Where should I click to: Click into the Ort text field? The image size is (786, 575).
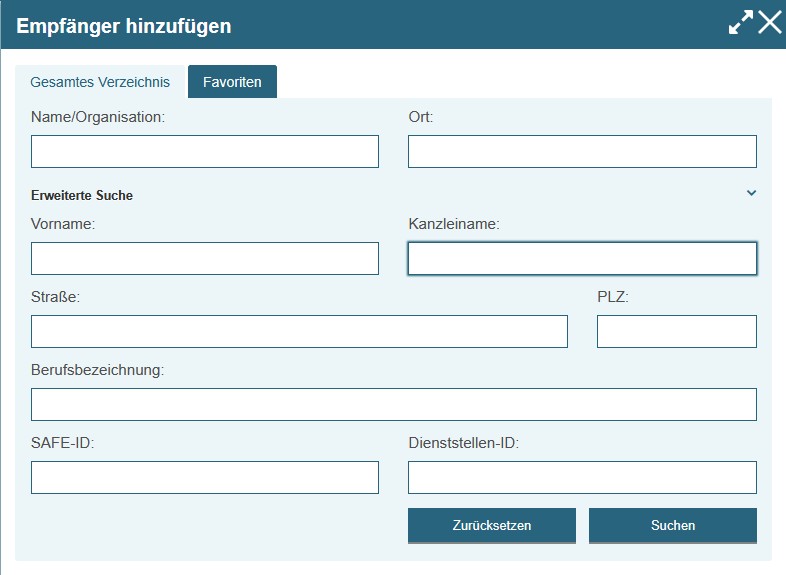(582, 151)
